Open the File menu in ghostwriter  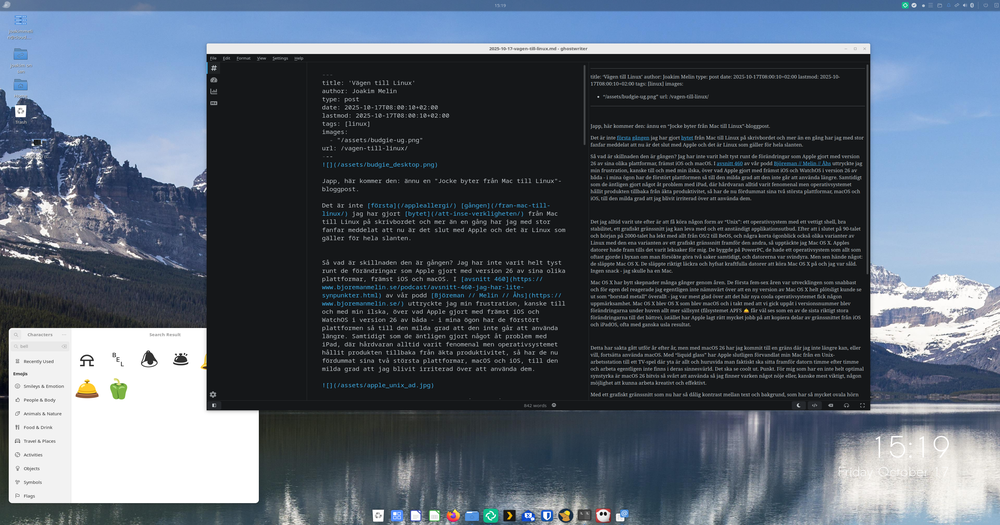[x=213, y=58]
